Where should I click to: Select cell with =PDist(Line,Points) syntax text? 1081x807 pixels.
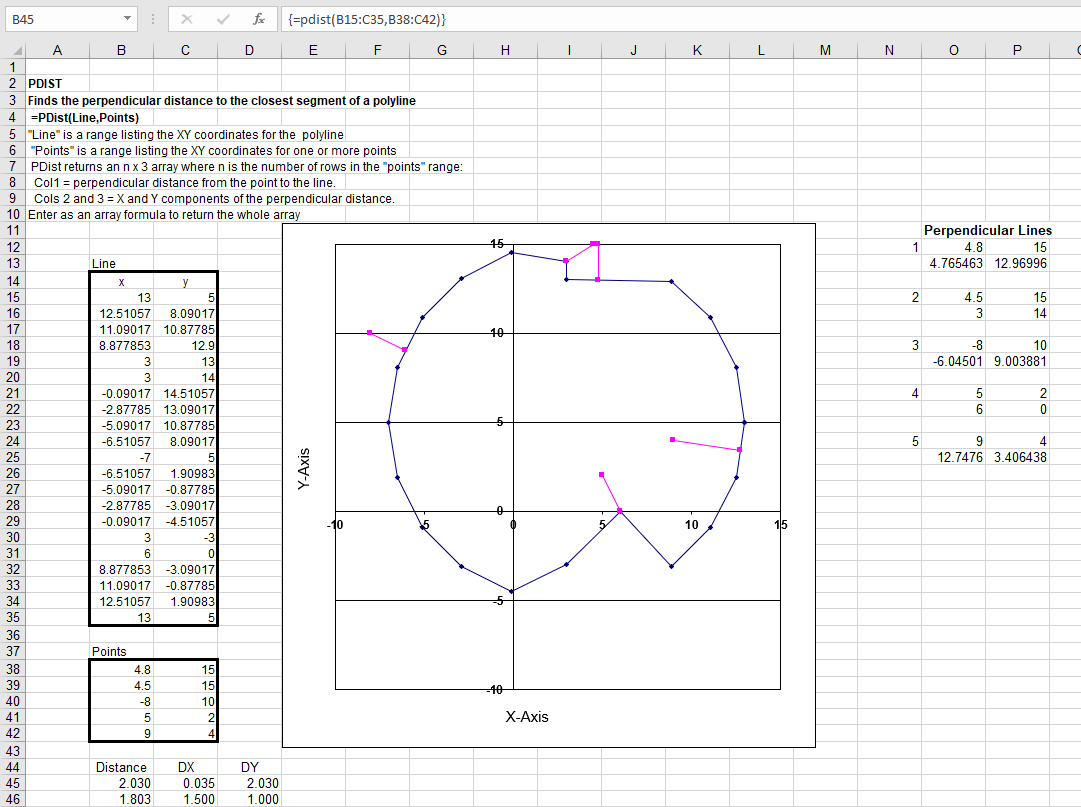(84, 117)
